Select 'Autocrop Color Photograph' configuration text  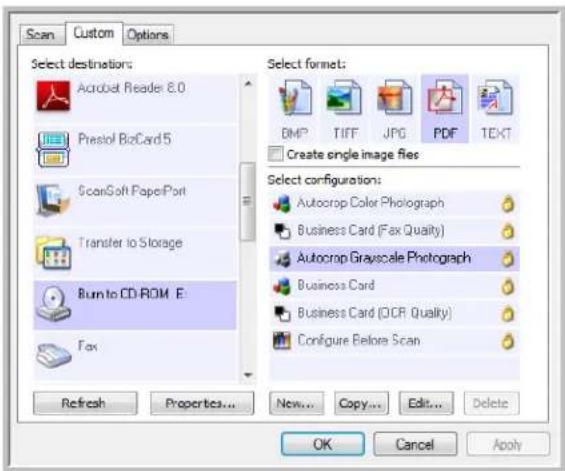click(x=370, y=203)
